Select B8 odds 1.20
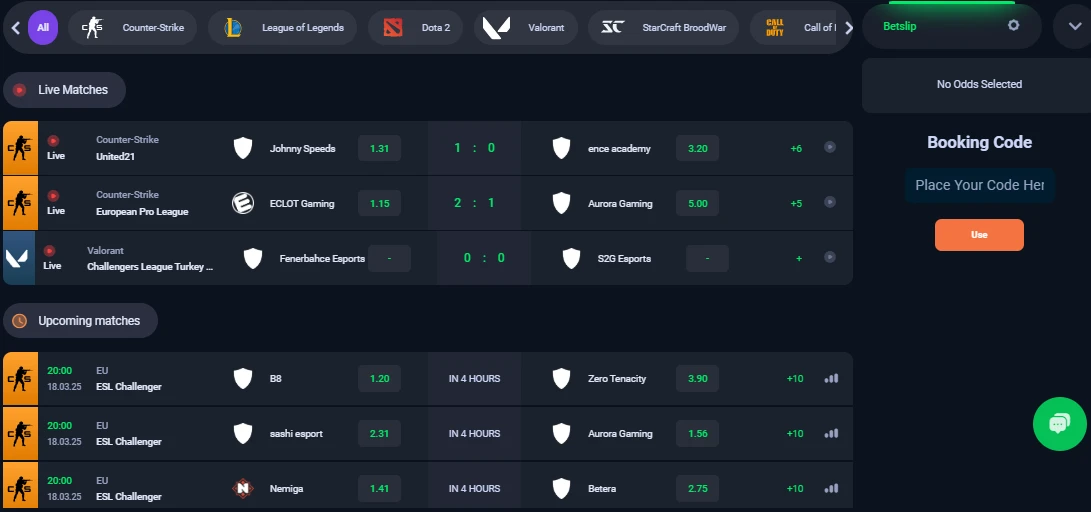Image resolution: width=1091 pixels, height=512 pixels. point(379,378)
